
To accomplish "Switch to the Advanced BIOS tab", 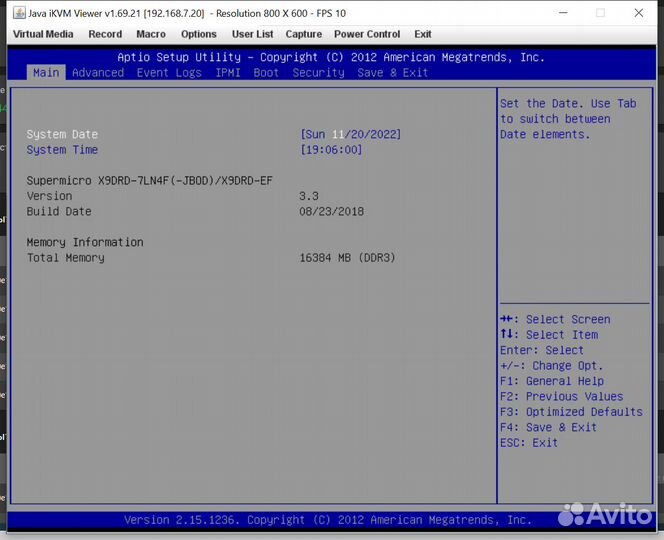I will pyautogui.click(x=98, y=72).
